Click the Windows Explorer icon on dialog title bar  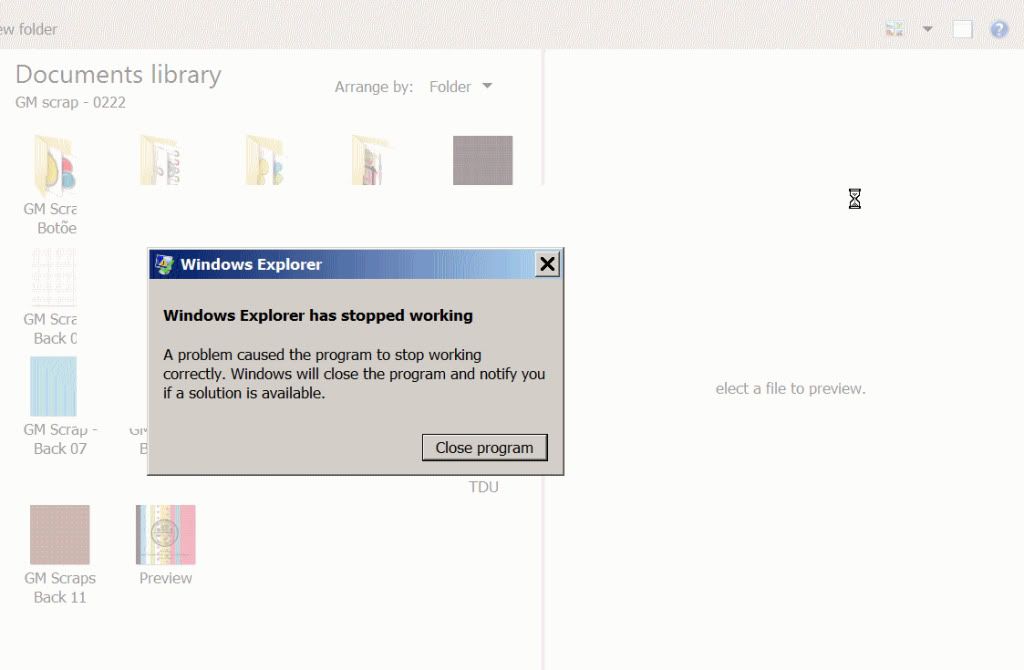pyautogui.click(x=165, y=264)
